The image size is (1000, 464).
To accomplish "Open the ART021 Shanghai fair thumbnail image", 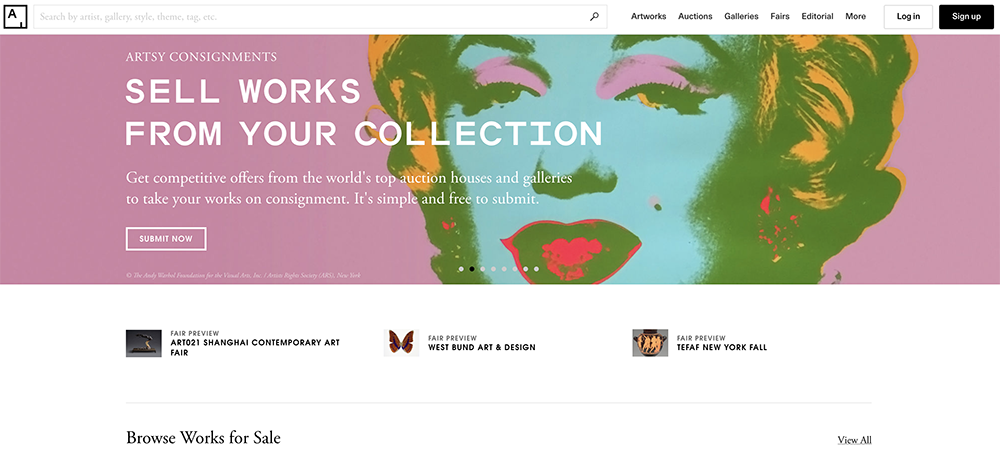I will coord(143,343).
